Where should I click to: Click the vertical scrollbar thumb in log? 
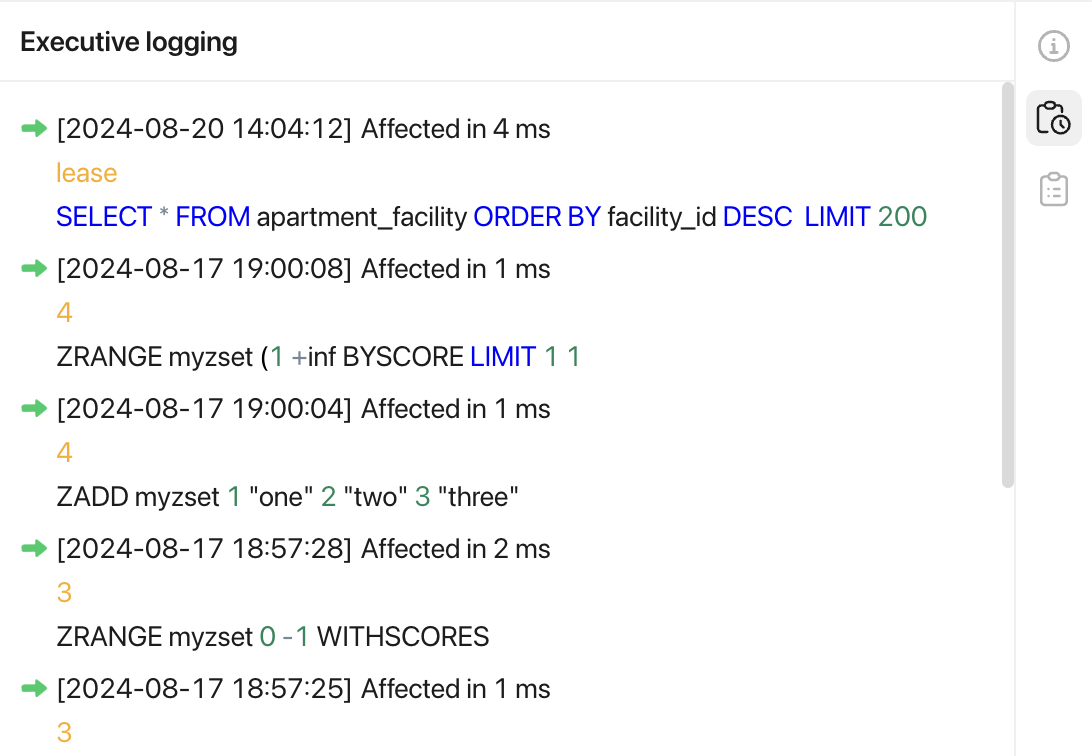point(1007,285)
